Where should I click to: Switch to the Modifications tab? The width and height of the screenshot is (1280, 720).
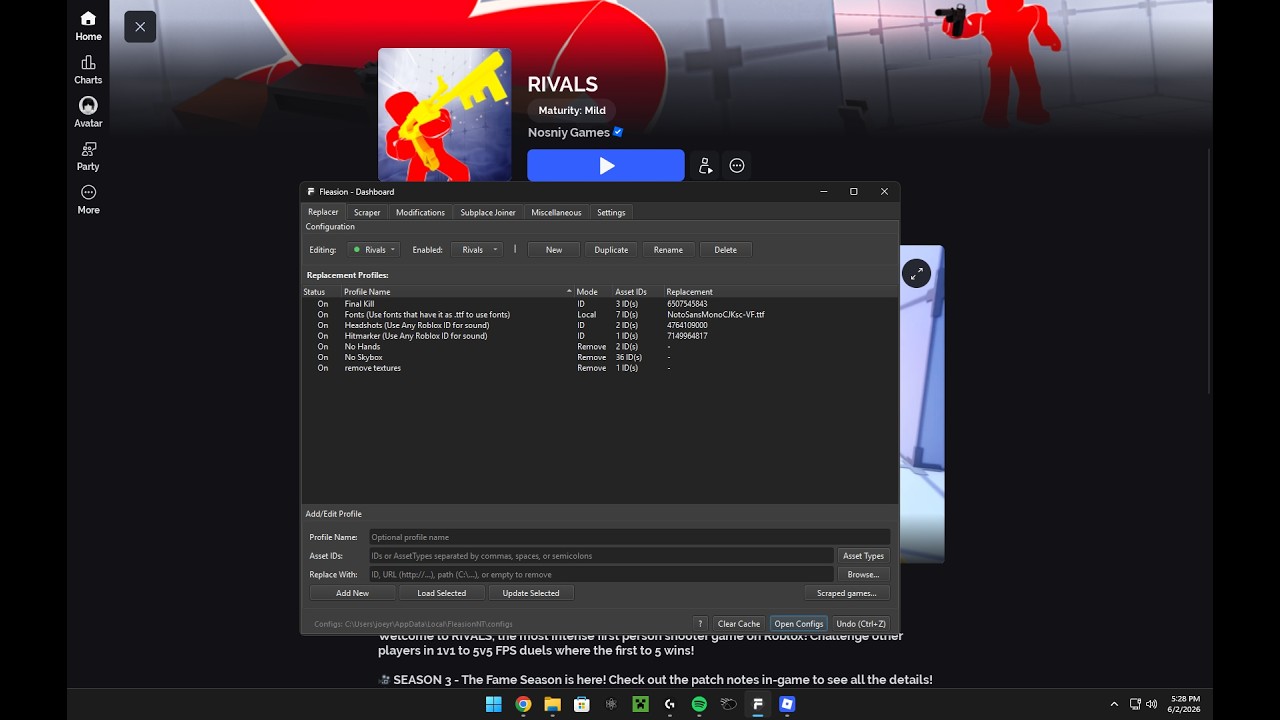tap(420, 212)
